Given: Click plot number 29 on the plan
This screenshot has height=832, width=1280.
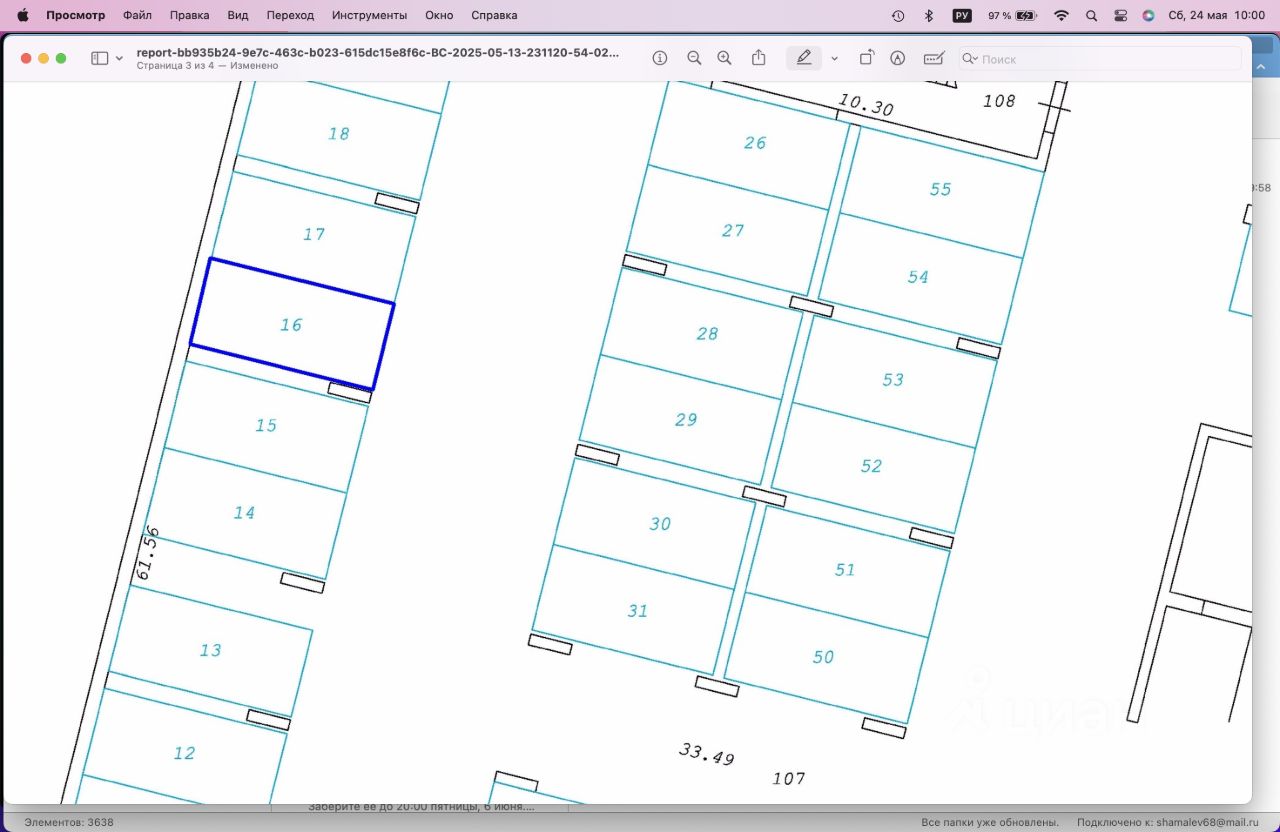Looking at the screenshot, I should click(686, 419).
